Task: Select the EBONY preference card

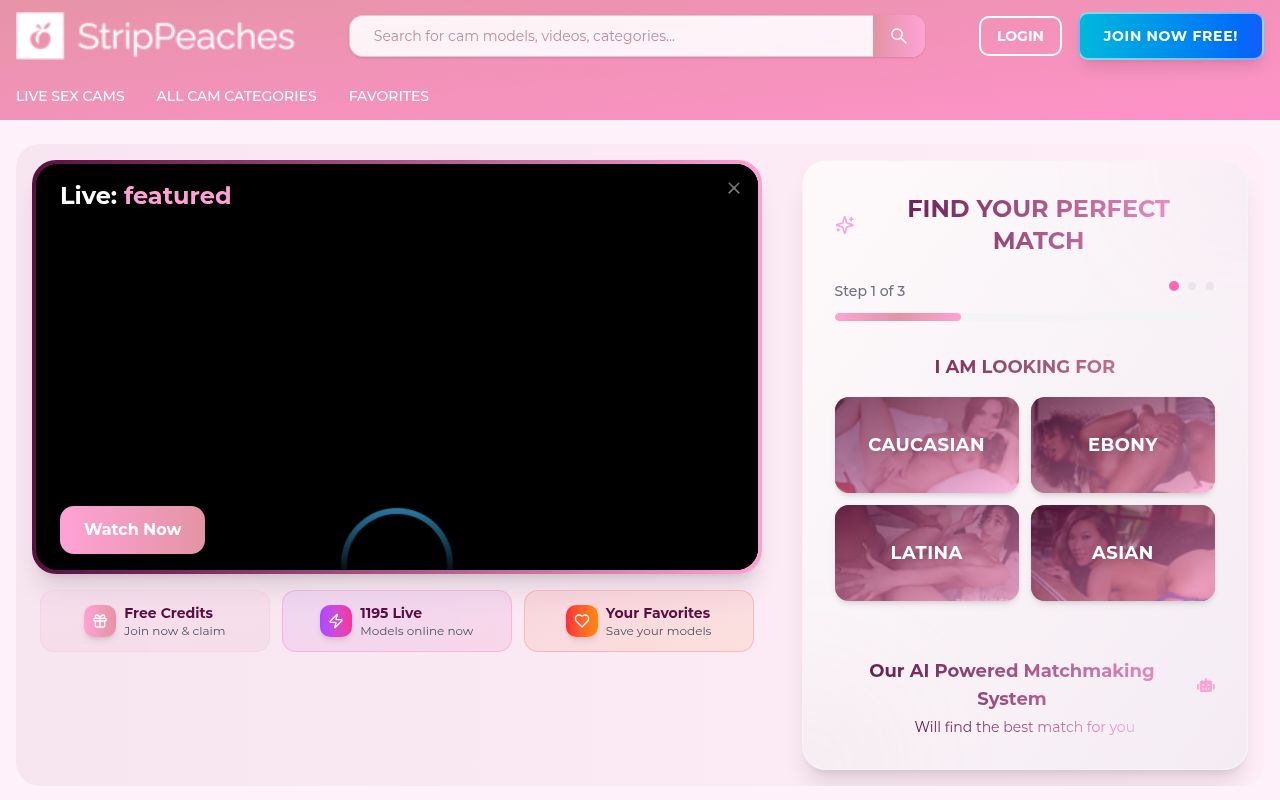Action: [1122, 444]
